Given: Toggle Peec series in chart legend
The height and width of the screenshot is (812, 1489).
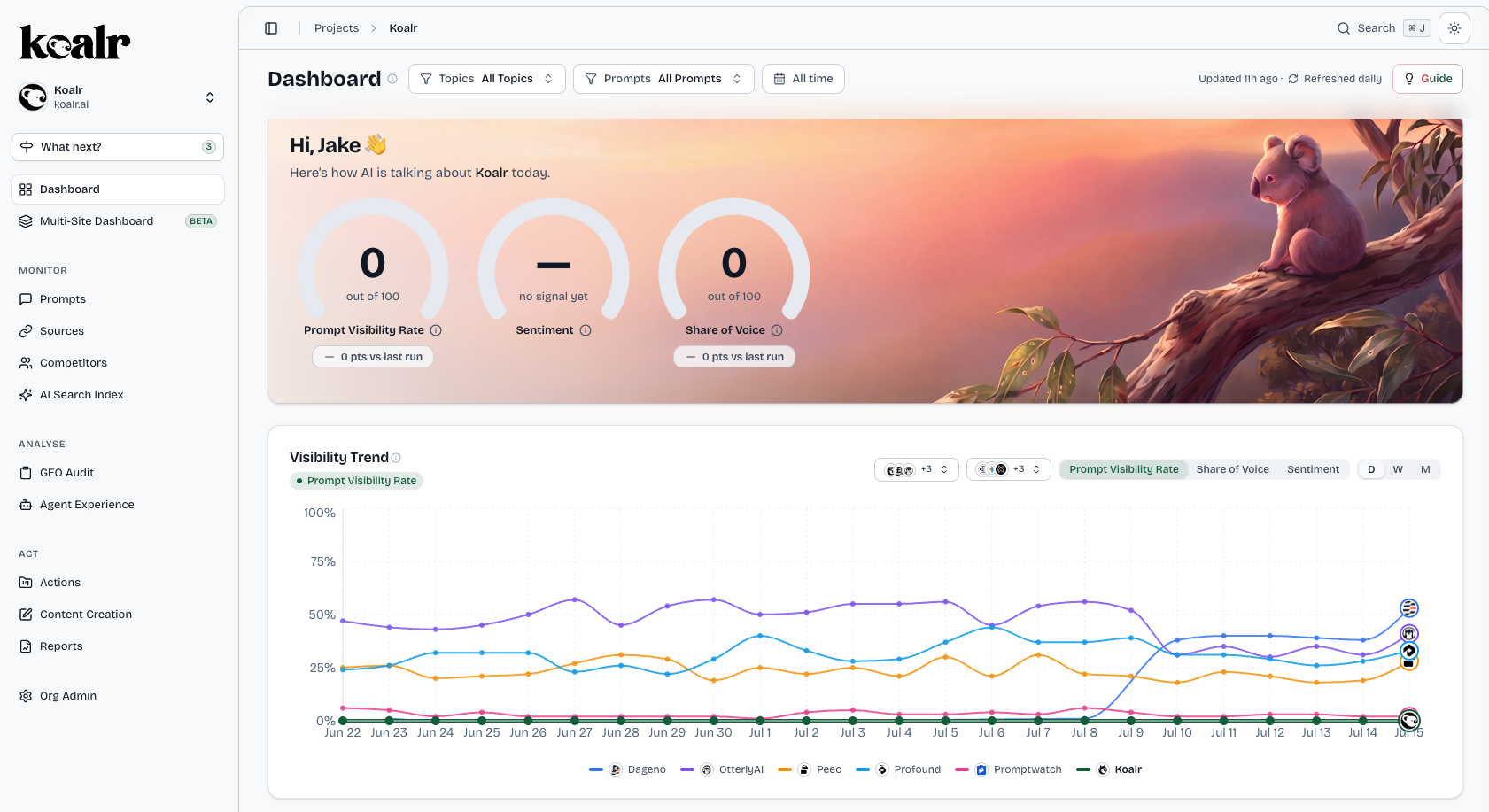Looking at the screenshot, I should 810,769.
